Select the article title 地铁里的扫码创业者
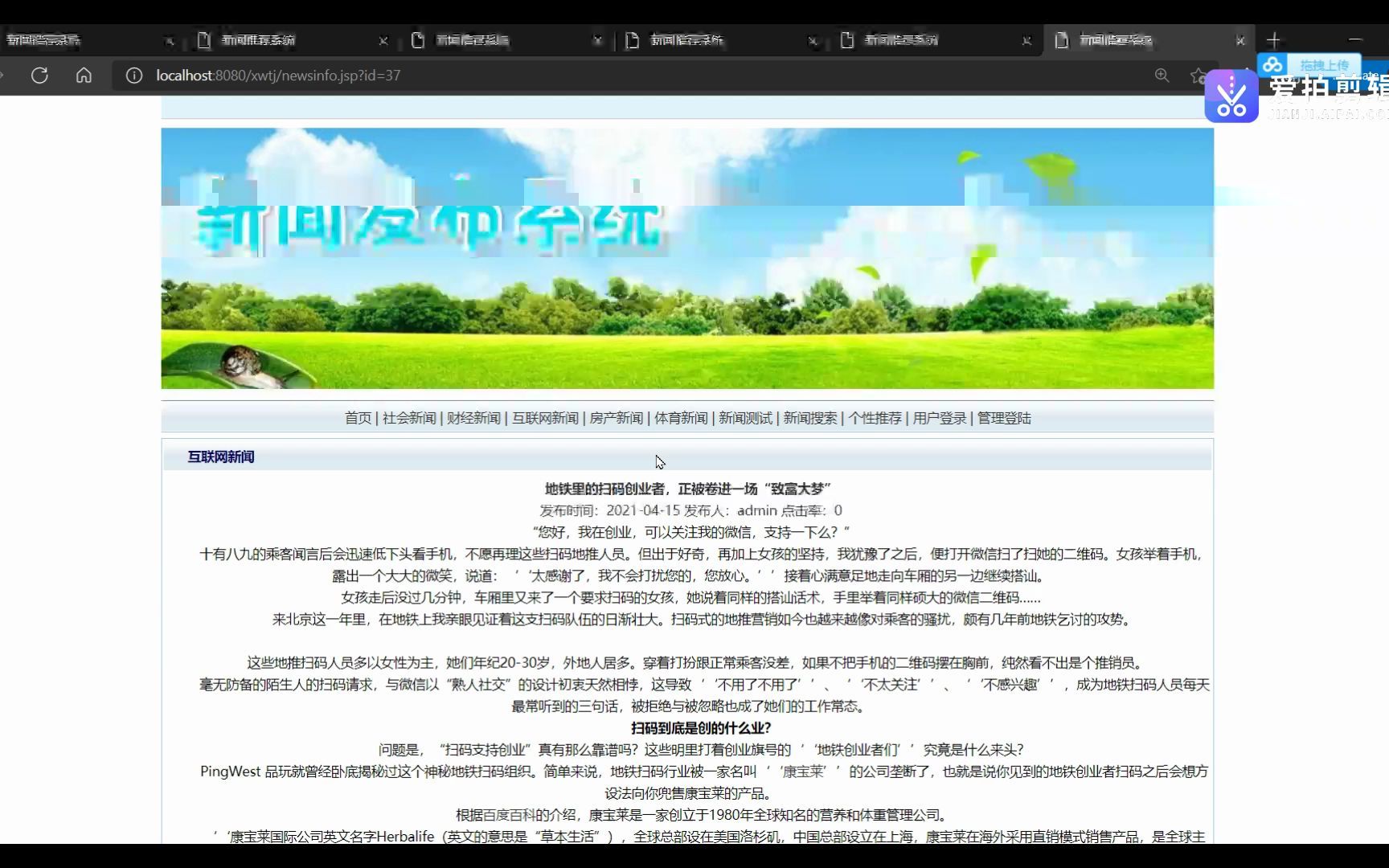1389x868 pixels. pos(687,489)
